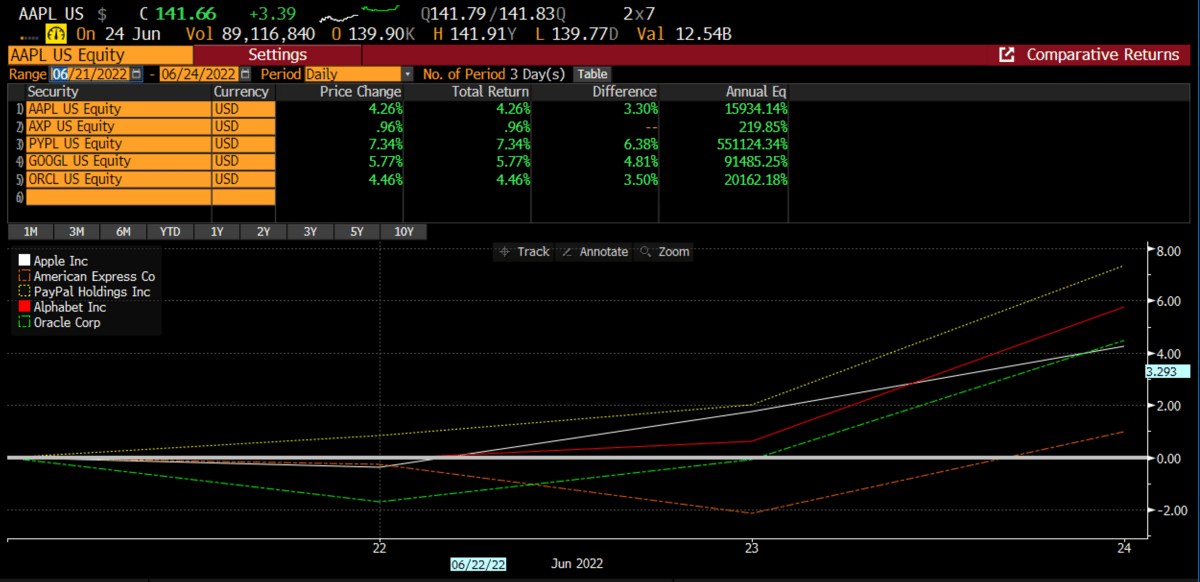Click the last price 141.66
Viewport: 1200px width, 582px height.
tap(184, 14)
